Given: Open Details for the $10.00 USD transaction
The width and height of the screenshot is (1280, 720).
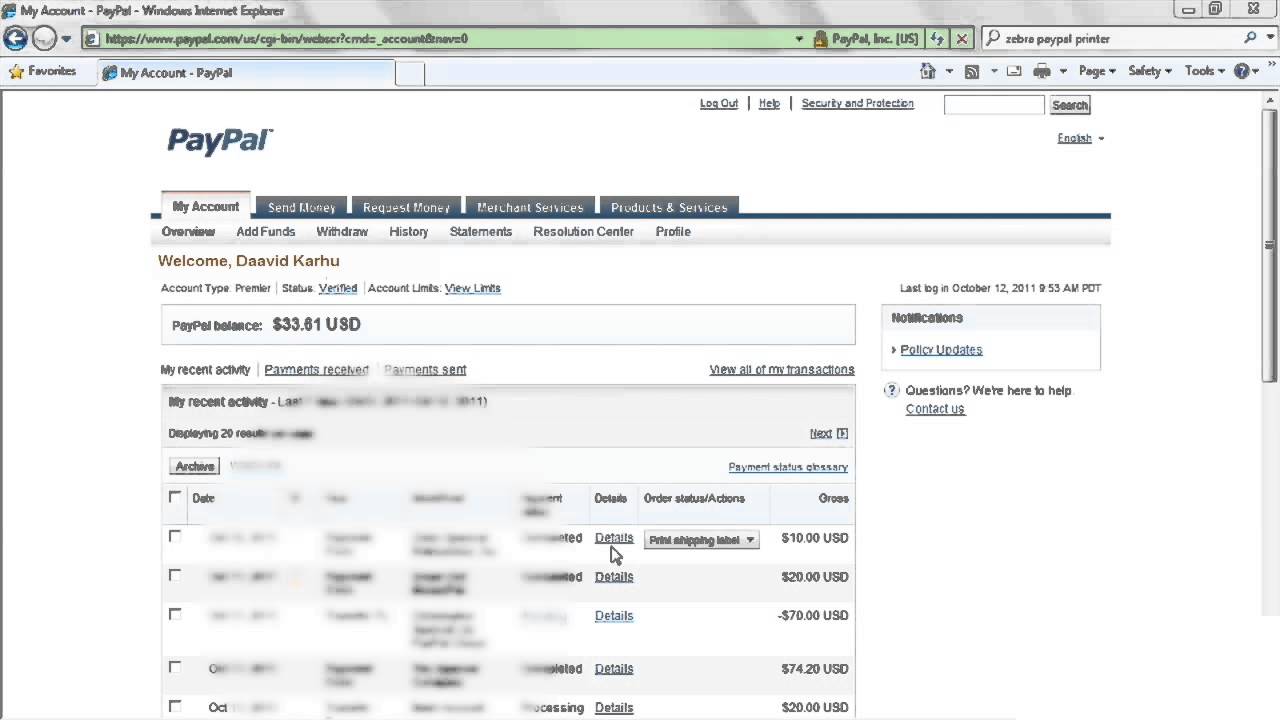Looking at the screenshot, I should coord(614,538).
